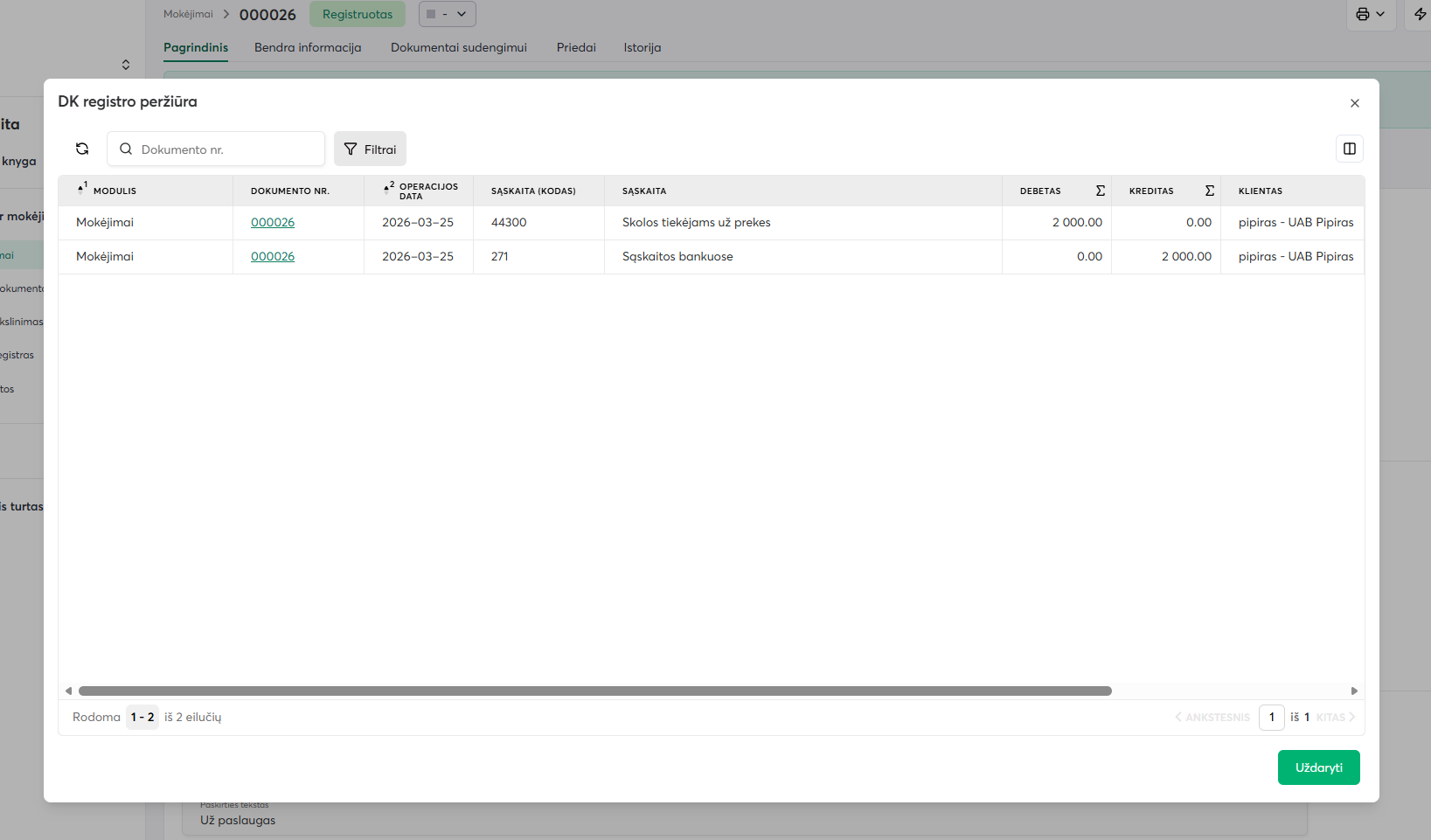Click the lightning bolt quick actions icon

click(1420, 14)
